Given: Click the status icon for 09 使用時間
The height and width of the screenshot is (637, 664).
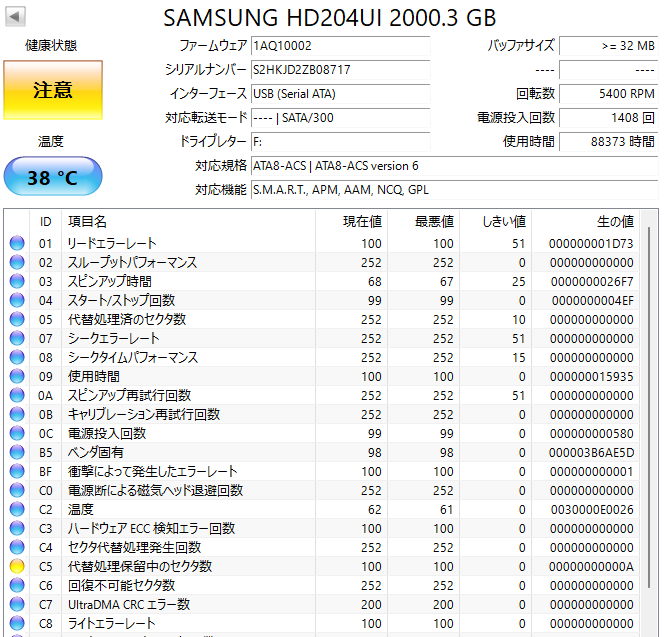Looking at the screenshot, I should pyautogui.click(x=17, y=376).
